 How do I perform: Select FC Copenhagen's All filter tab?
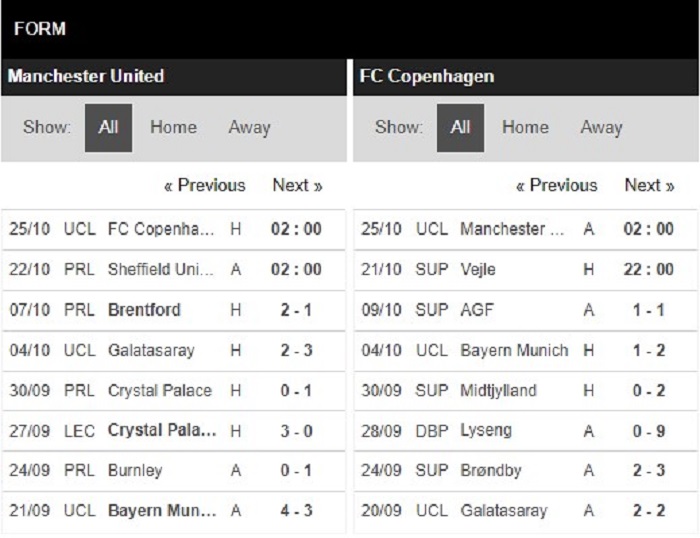460,128
